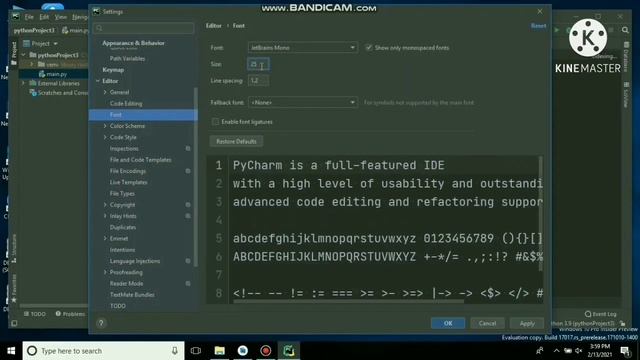
Task: Click the Size input field
Action: point(258,64)
